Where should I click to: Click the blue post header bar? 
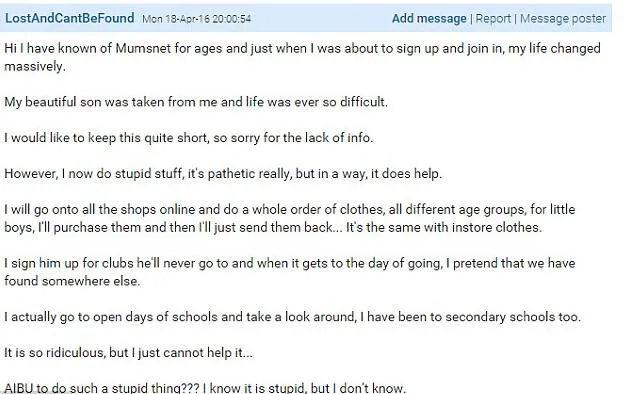306,18
